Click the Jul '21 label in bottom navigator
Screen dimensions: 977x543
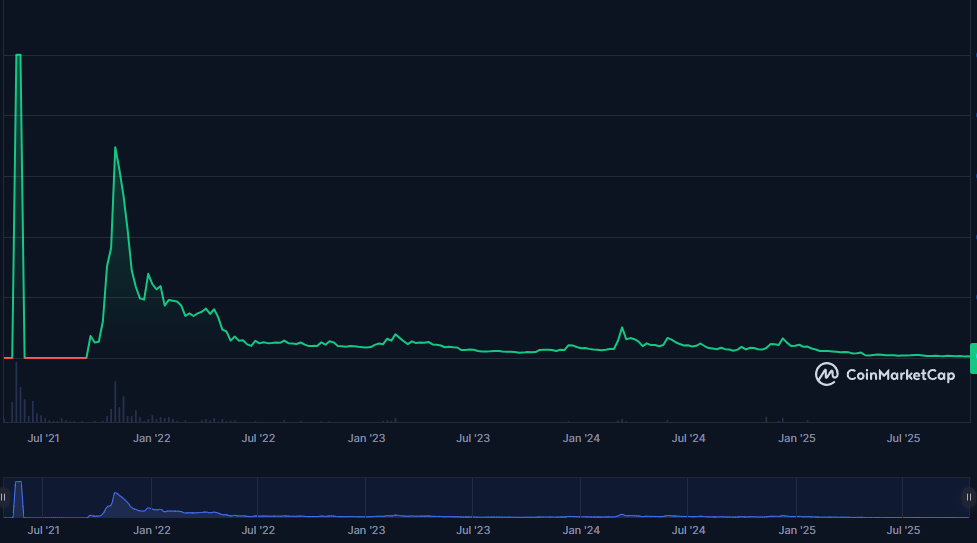43,531
